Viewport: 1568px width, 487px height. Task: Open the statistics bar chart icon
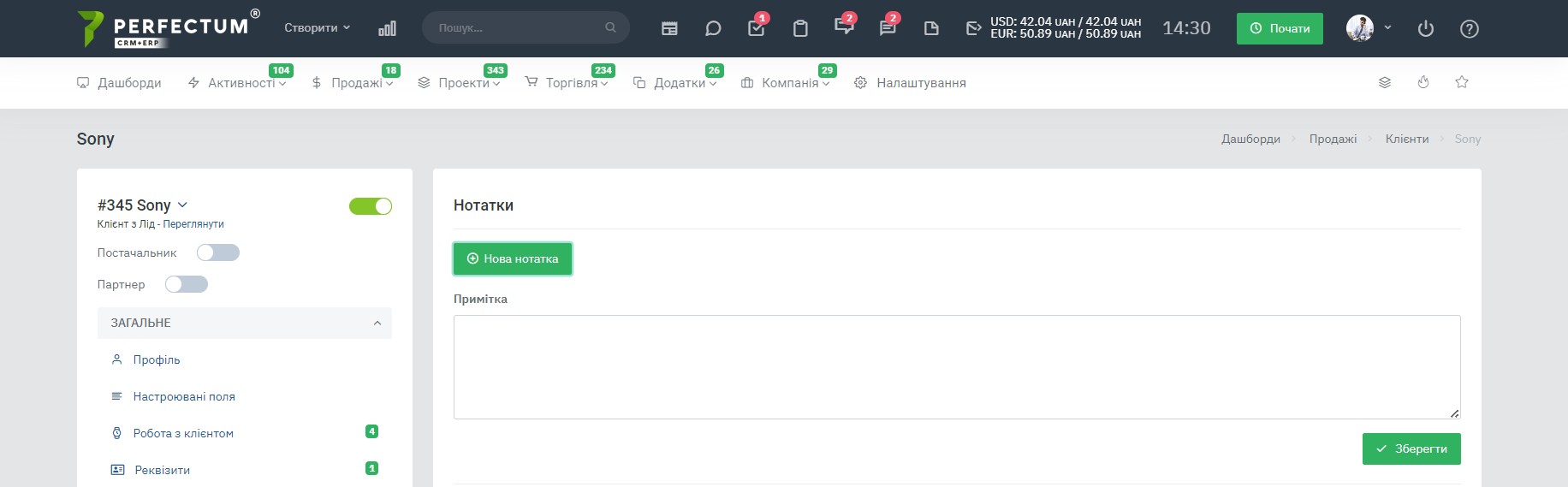387,28
